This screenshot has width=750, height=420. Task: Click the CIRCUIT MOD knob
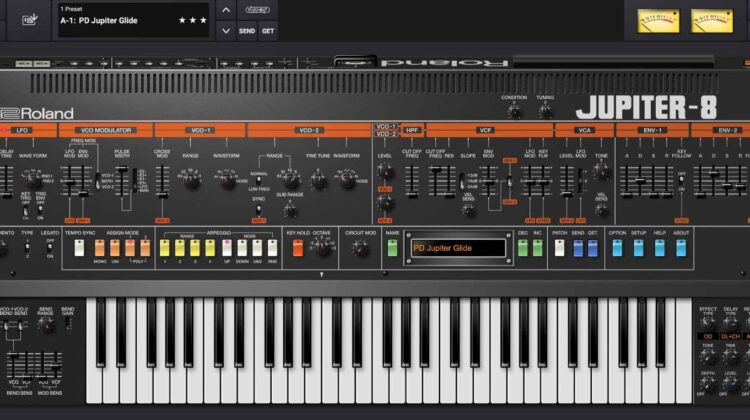pos(360,248)
